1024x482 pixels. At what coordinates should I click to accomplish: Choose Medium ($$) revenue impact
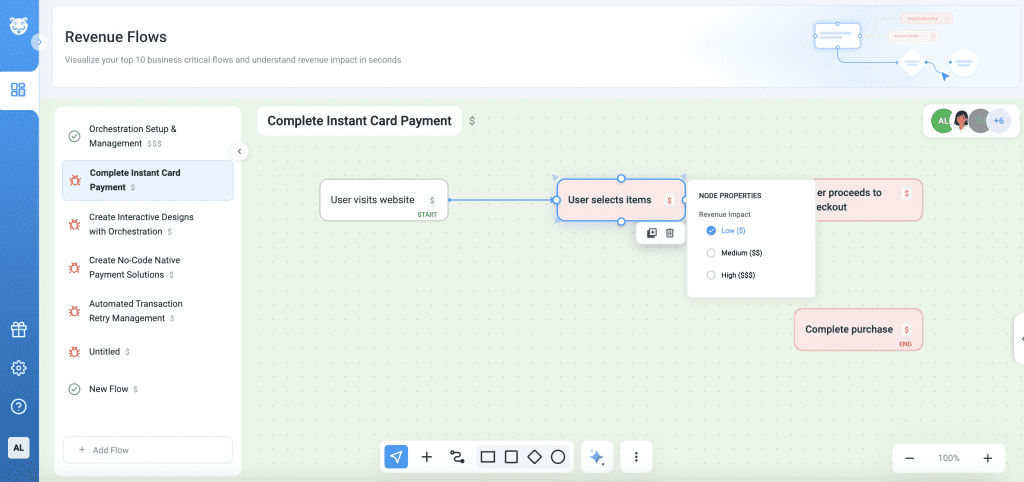pyautogui.click(x=711, y=253)
